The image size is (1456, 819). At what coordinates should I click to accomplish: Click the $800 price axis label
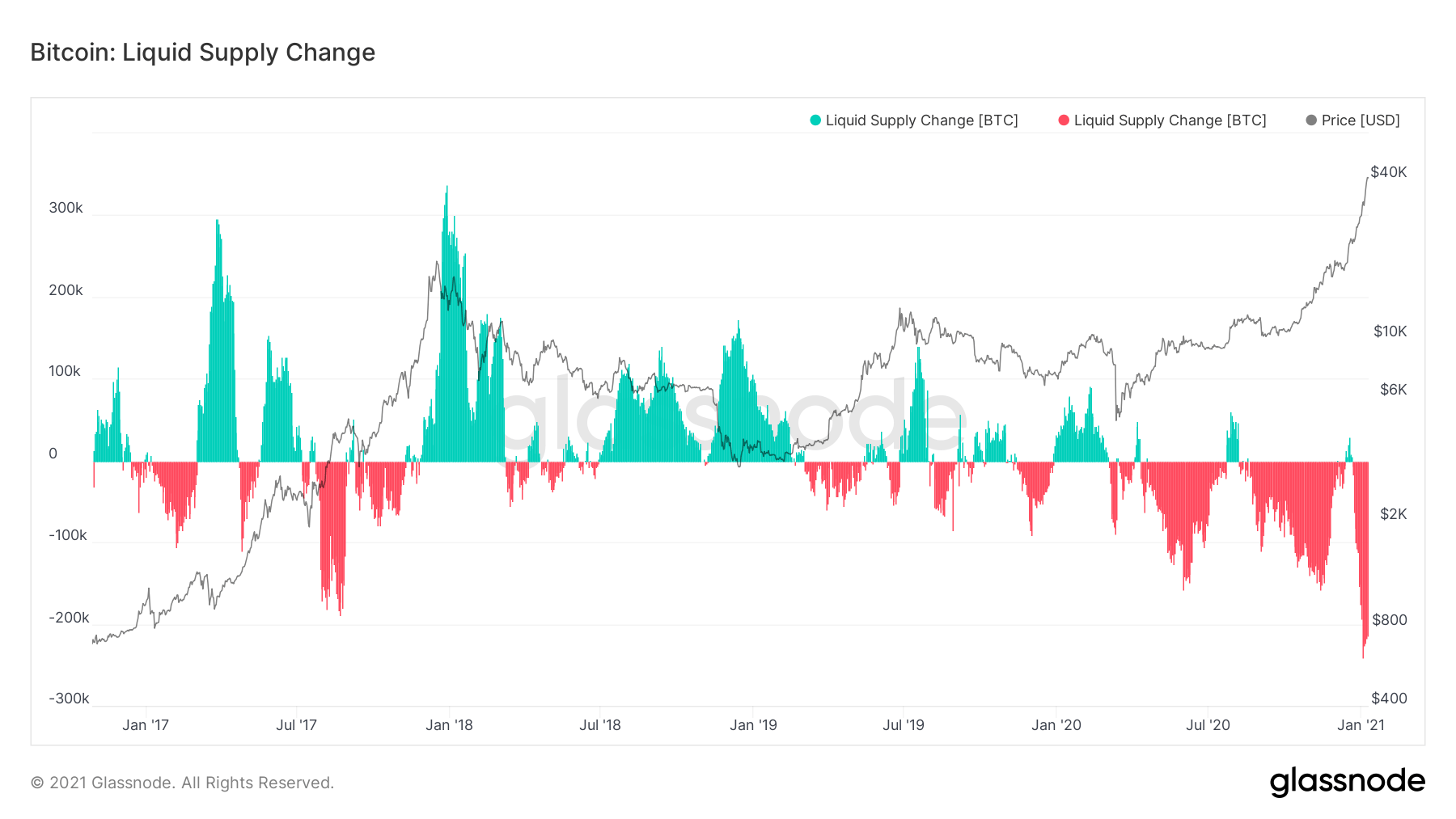coord(1390,620)
